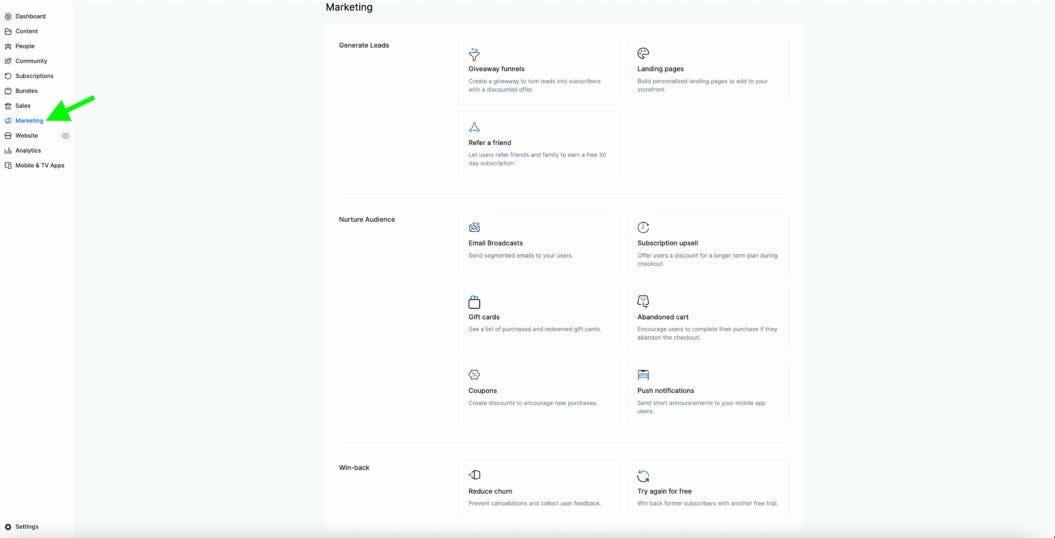Select the Push notifications title

point(665,391)
